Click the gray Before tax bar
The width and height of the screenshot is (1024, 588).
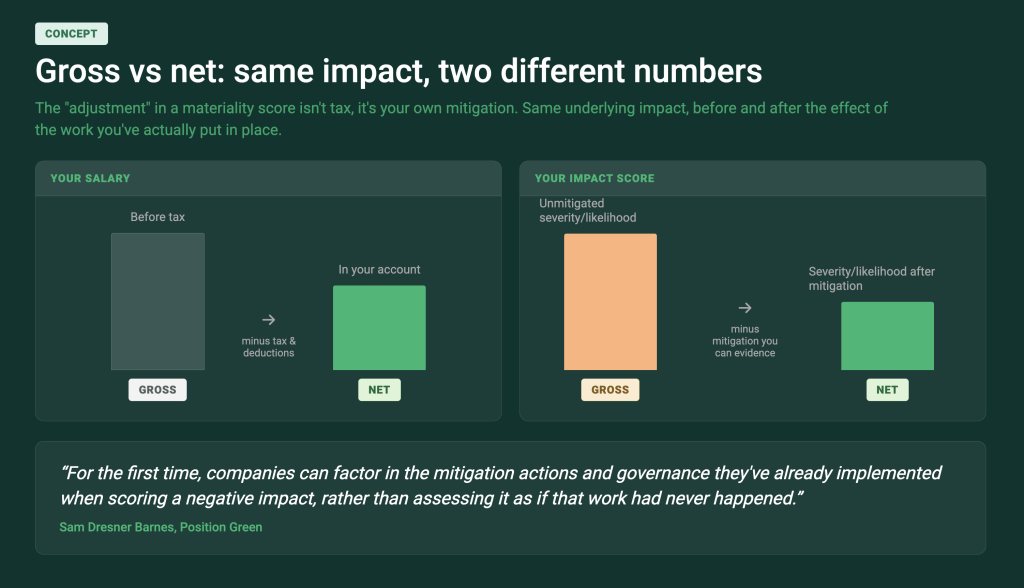click(157, 301)
